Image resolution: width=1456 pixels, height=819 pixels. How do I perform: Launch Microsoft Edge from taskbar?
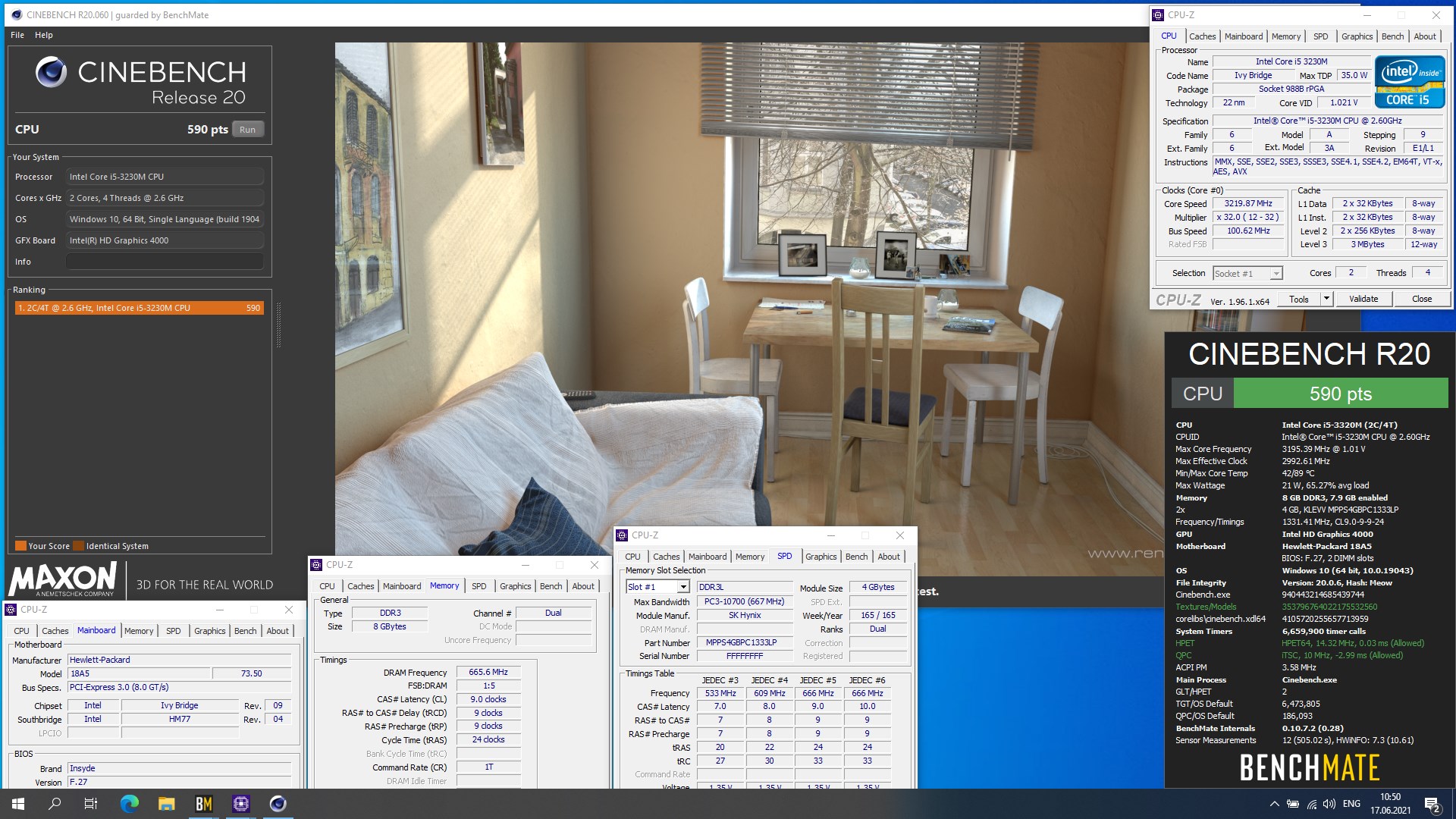coord(129,804)
